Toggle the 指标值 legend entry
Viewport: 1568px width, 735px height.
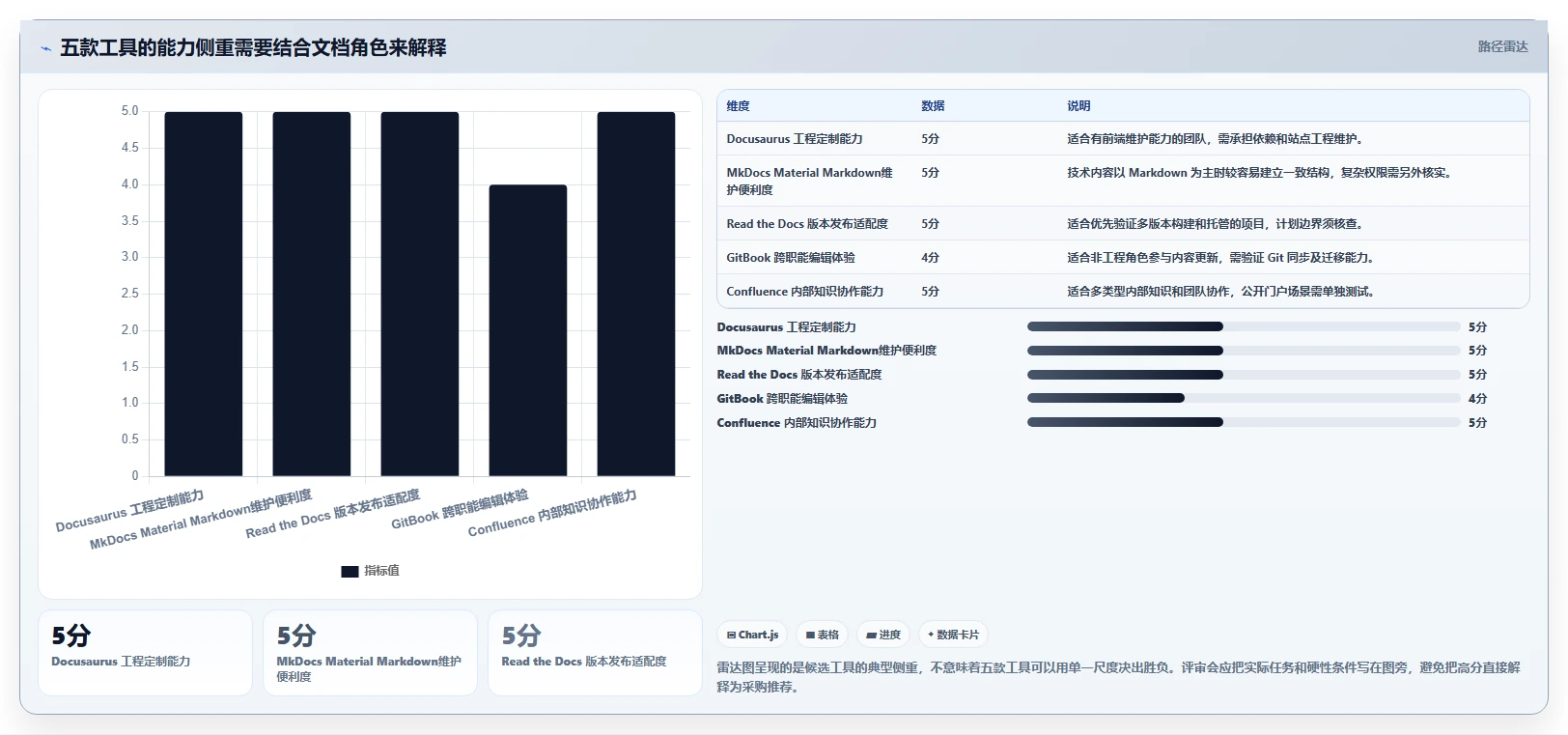point(370,571)
